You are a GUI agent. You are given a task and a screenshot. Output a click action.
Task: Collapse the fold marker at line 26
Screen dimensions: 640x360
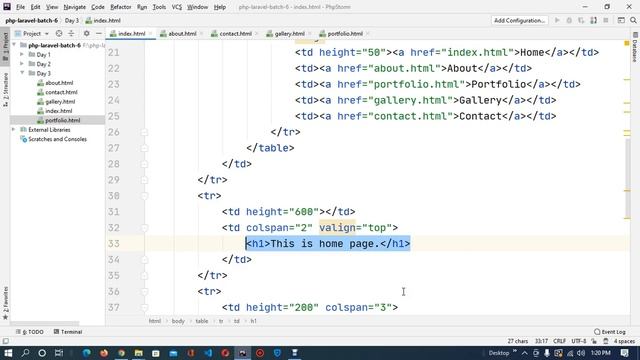144,132
